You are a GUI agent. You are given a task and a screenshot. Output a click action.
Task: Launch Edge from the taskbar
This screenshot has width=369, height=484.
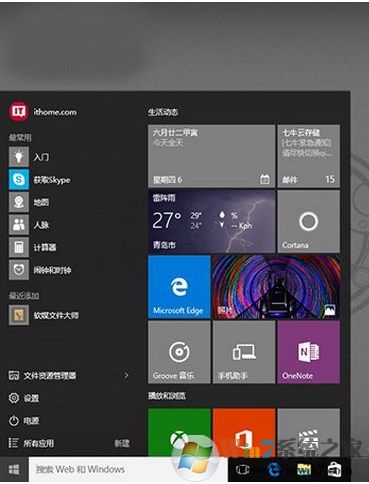tap(274, 470)
